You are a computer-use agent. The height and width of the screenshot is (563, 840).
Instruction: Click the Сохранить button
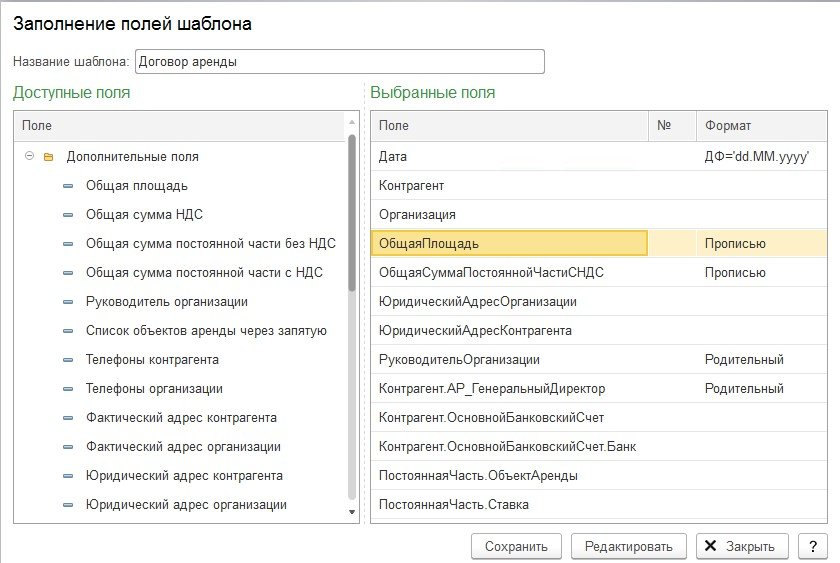516,547
